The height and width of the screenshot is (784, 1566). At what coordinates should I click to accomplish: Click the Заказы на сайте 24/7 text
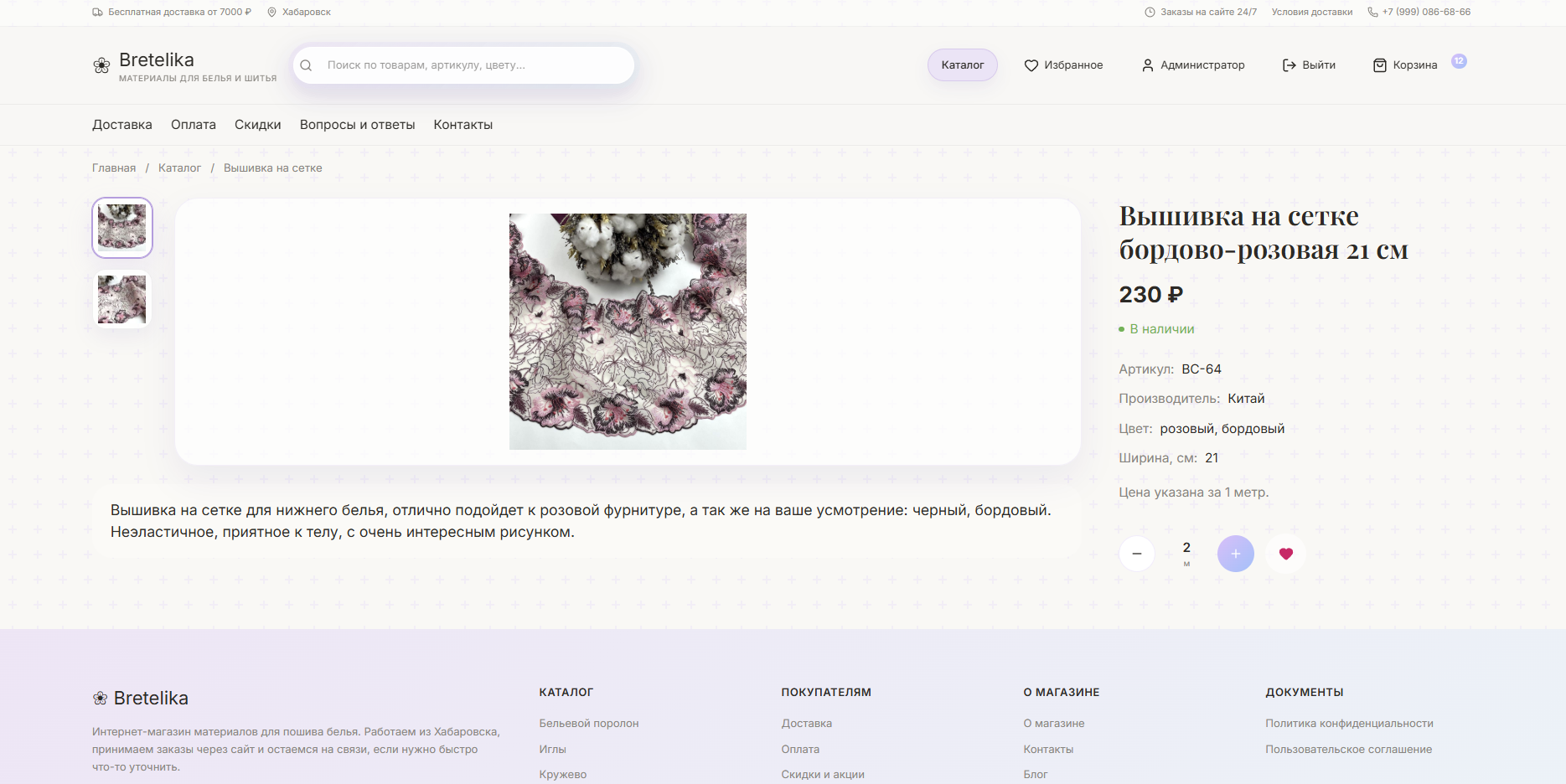click(x=1208, y=12)
